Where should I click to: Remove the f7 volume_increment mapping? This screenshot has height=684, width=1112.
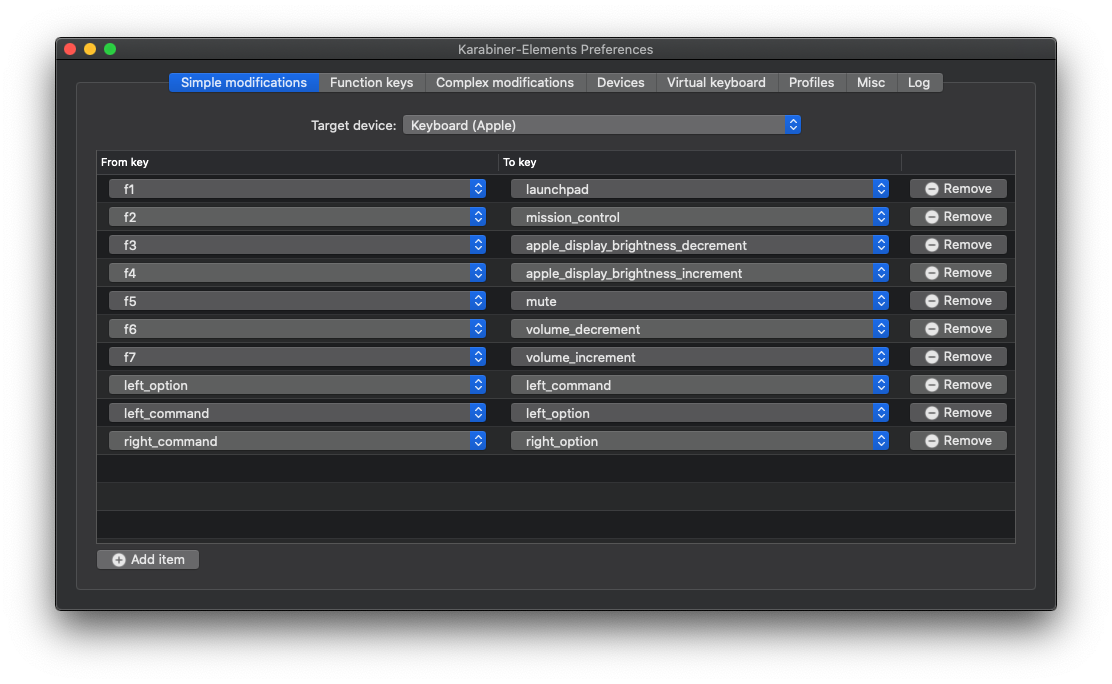point(958,357)
